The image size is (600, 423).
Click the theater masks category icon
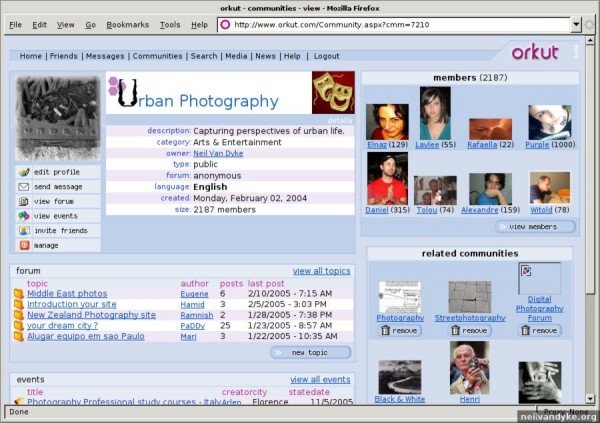(x=333, y=93)
